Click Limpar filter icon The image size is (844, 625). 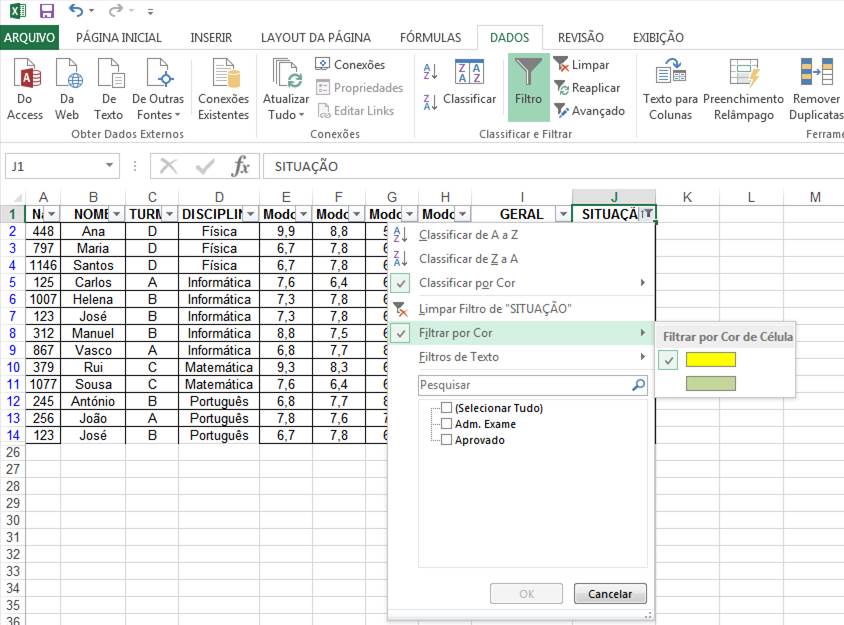[x=581, y=65]
